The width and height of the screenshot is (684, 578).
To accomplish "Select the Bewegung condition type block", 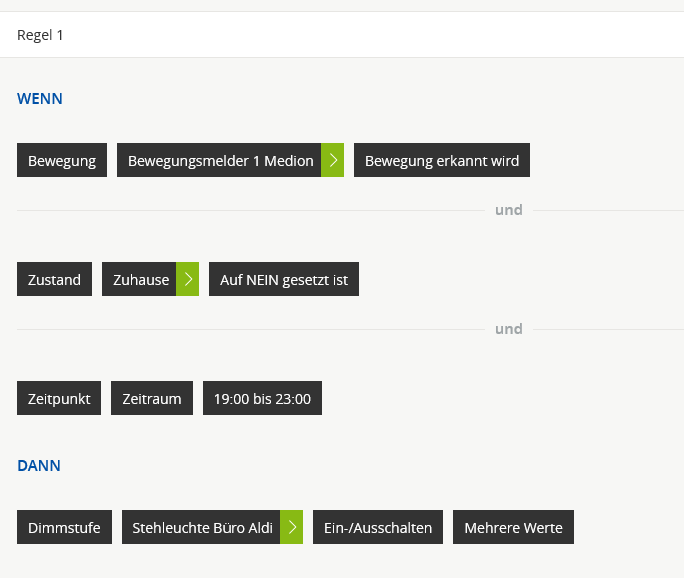I will [x=62, y=160].
